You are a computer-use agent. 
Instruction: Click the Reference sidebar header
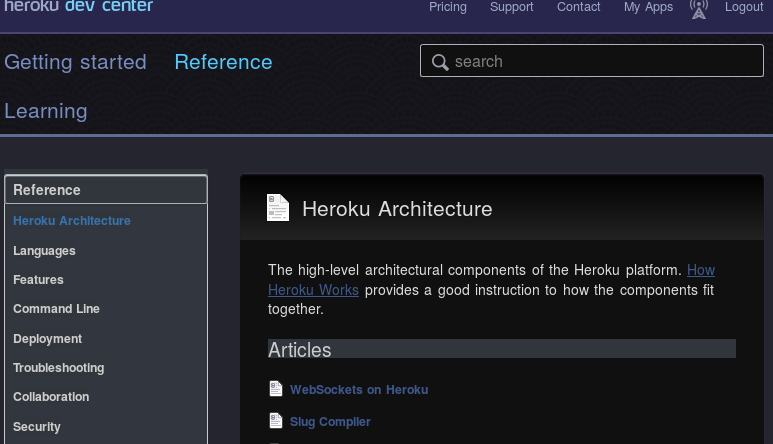pos(106,190)
